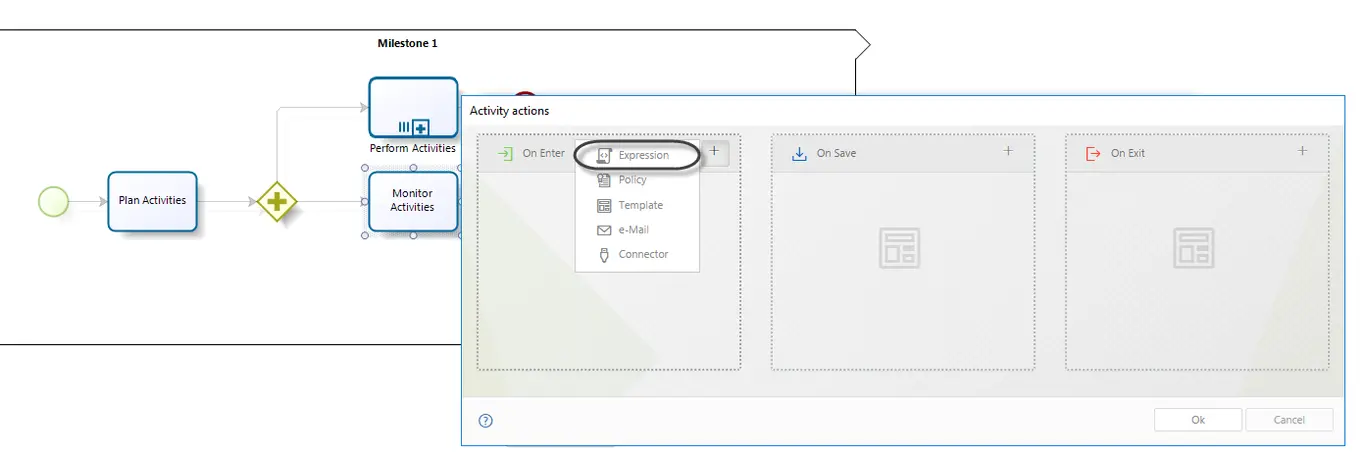Open help with the question mark icon

(486, 421)
